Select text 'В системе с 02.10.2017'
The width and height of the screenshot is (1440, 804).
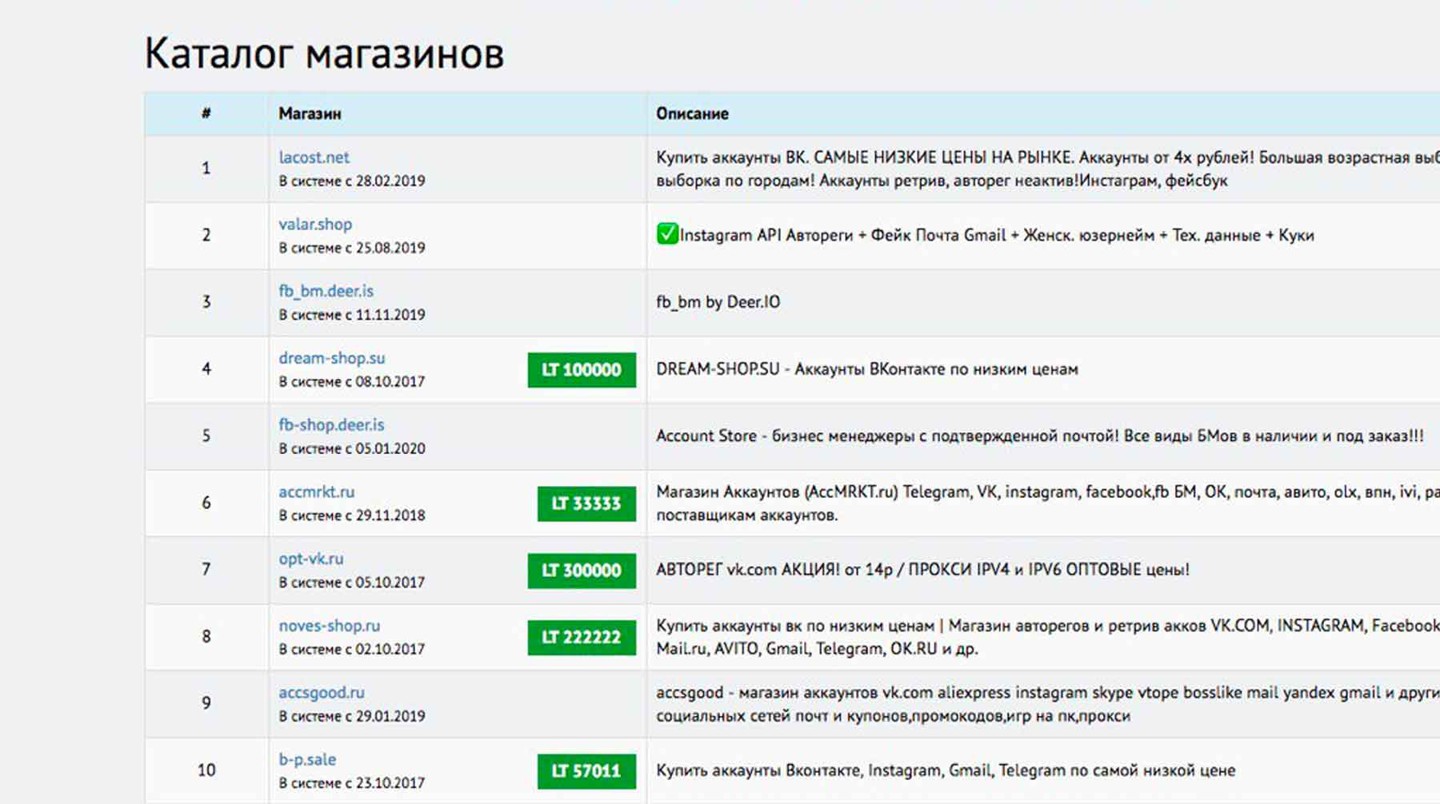[352, 650]
